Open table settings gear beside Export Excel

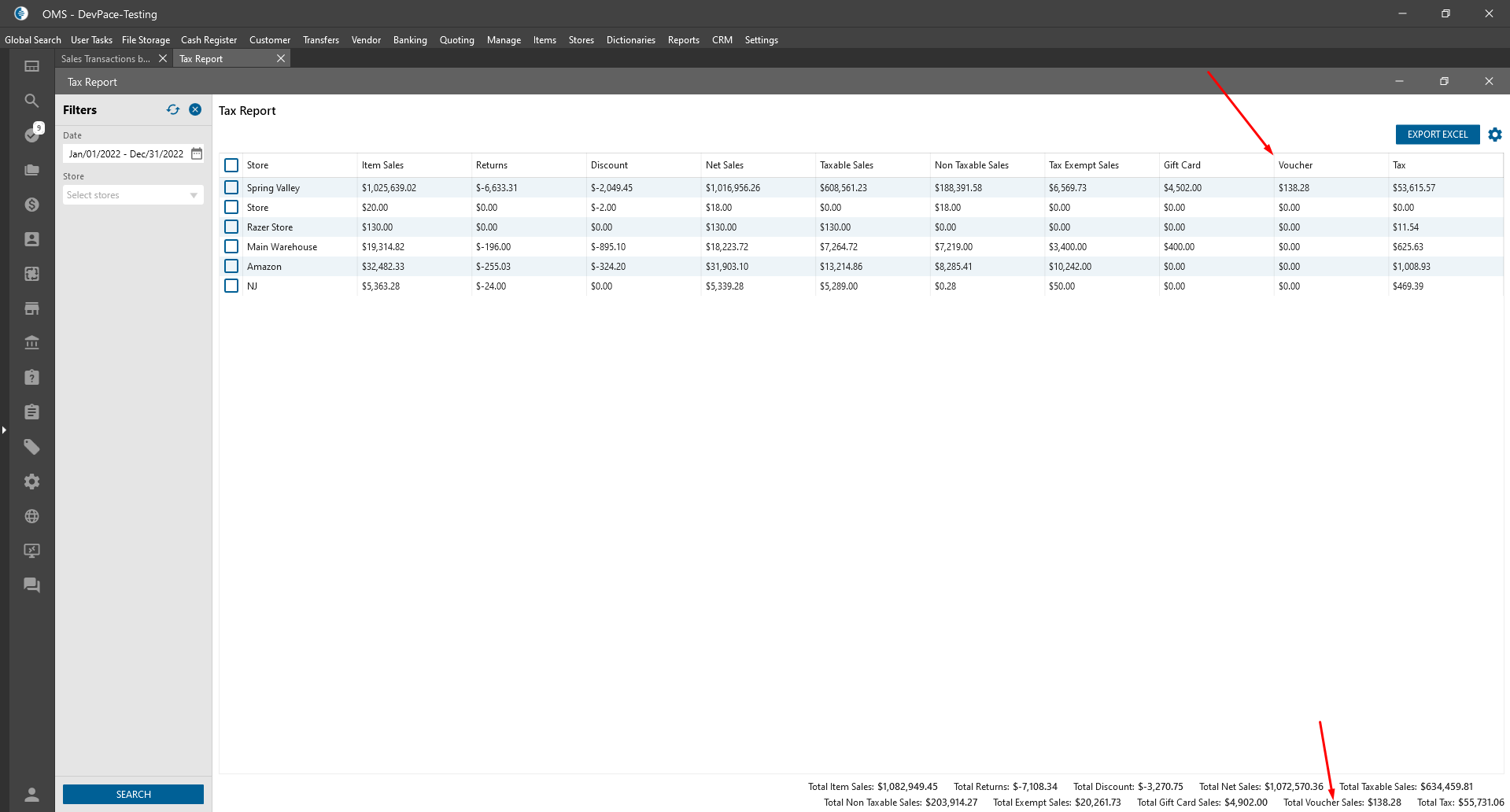tap(1495, 135)
